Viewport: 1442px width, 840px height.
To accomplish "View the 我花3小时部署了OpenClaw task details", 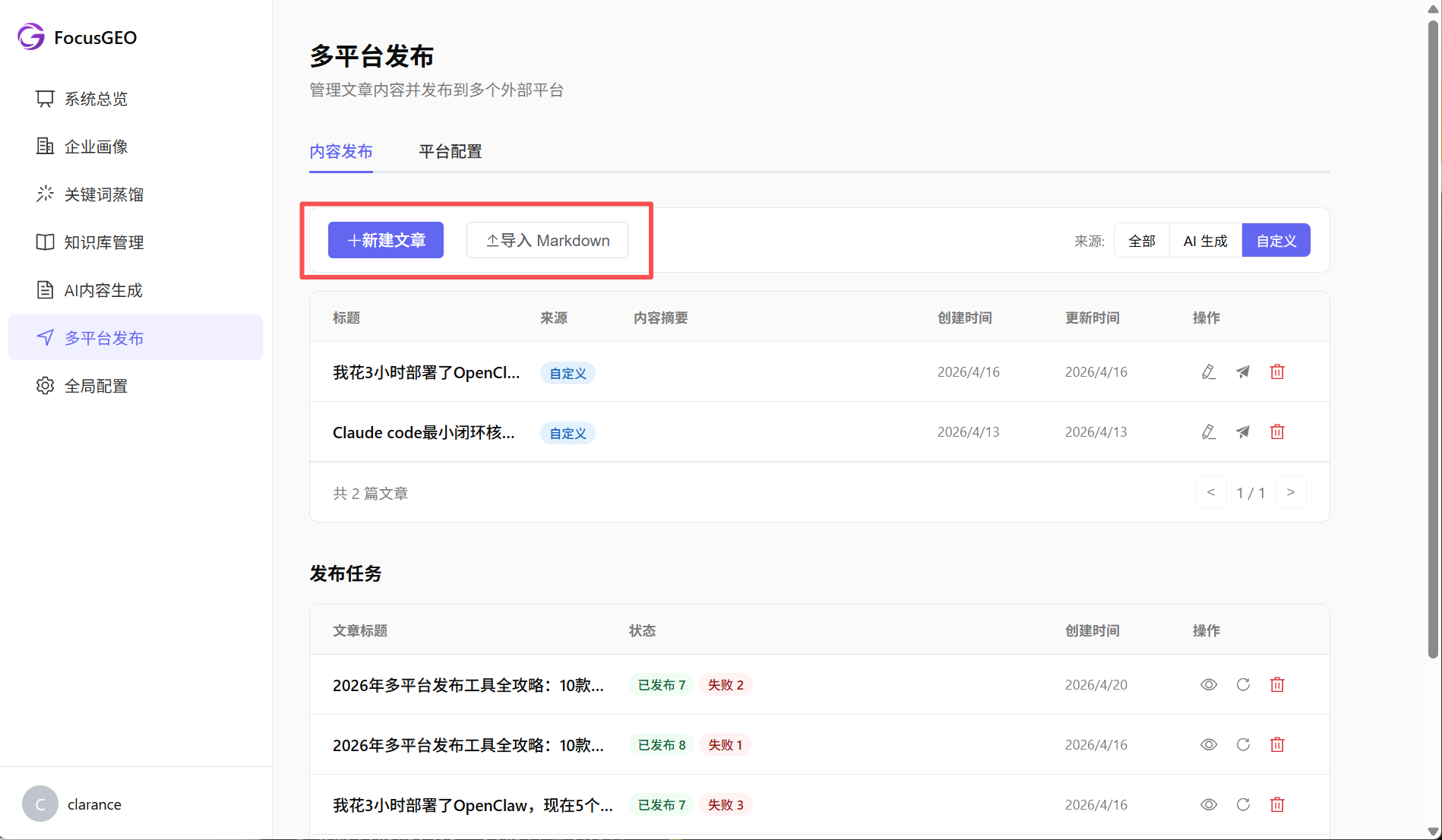I will click(x=1209, y=804).
